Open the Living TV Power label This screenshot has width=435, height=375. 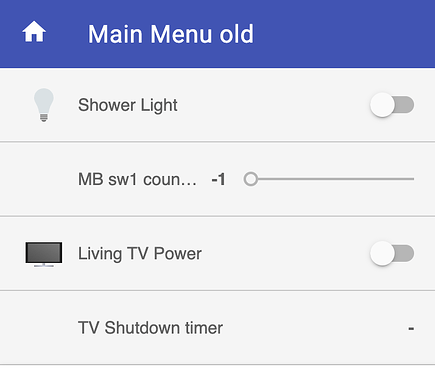pos(140,254)
